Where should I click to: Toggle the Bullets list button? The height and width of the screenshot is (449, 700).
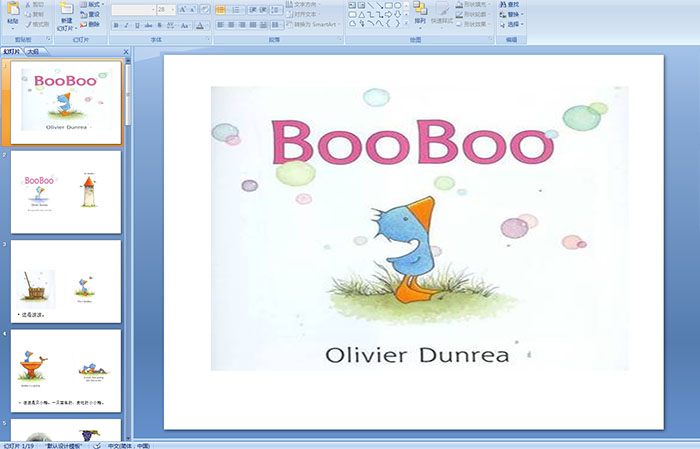pyautogui.click(x=222, y=10)
